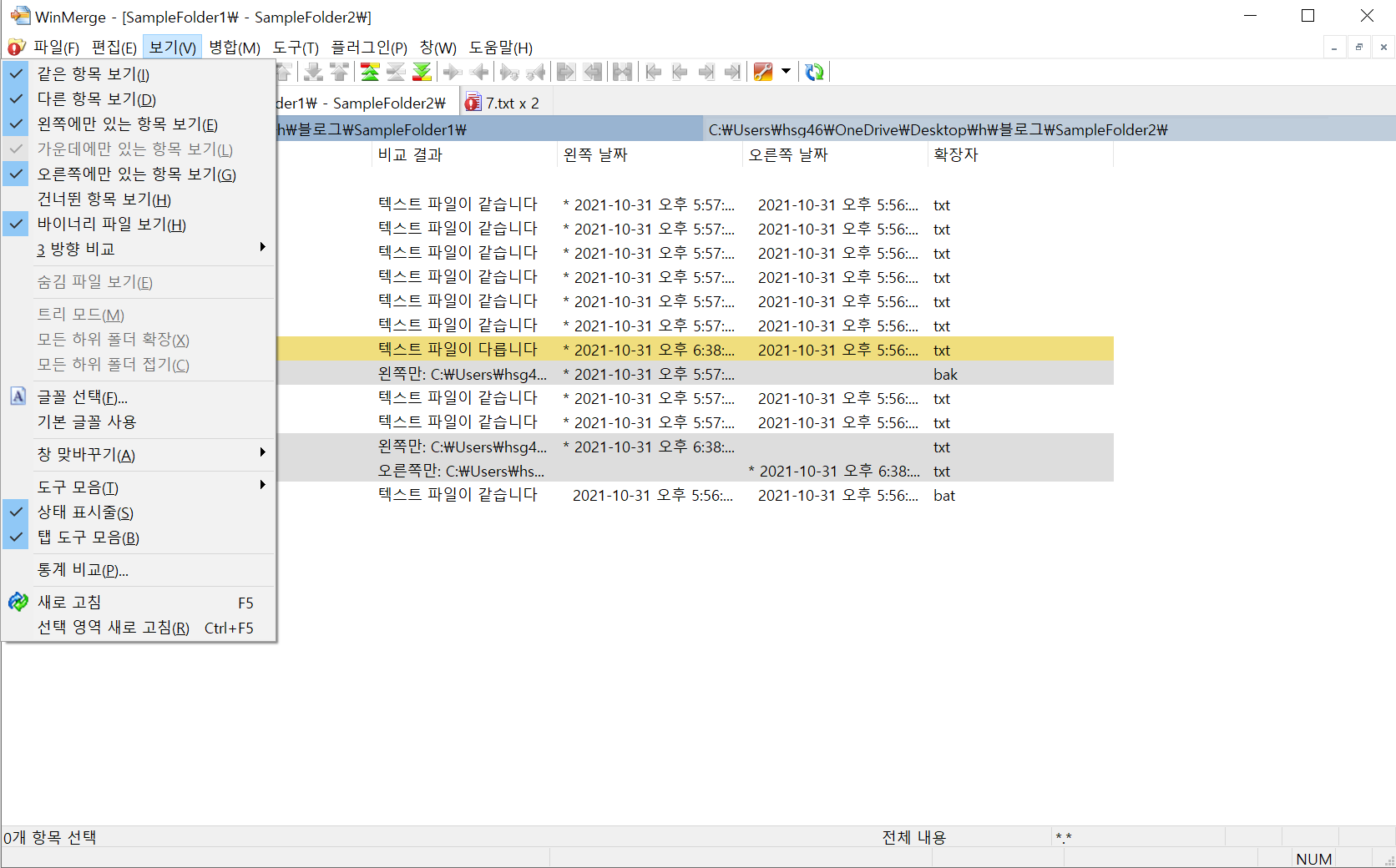Sort by the 확장자 column header
1396x868 pixels.
(1020, 155)
